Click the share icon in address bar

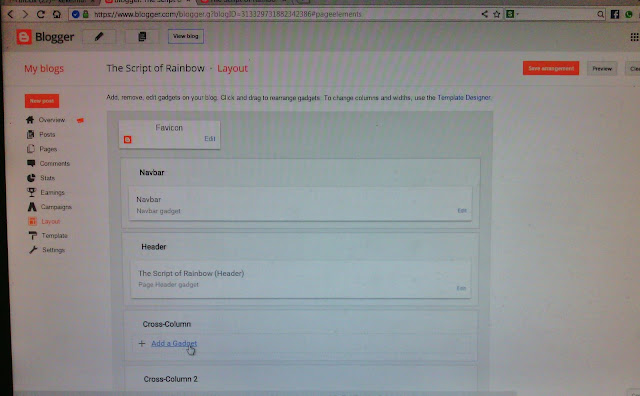[484, 14]
